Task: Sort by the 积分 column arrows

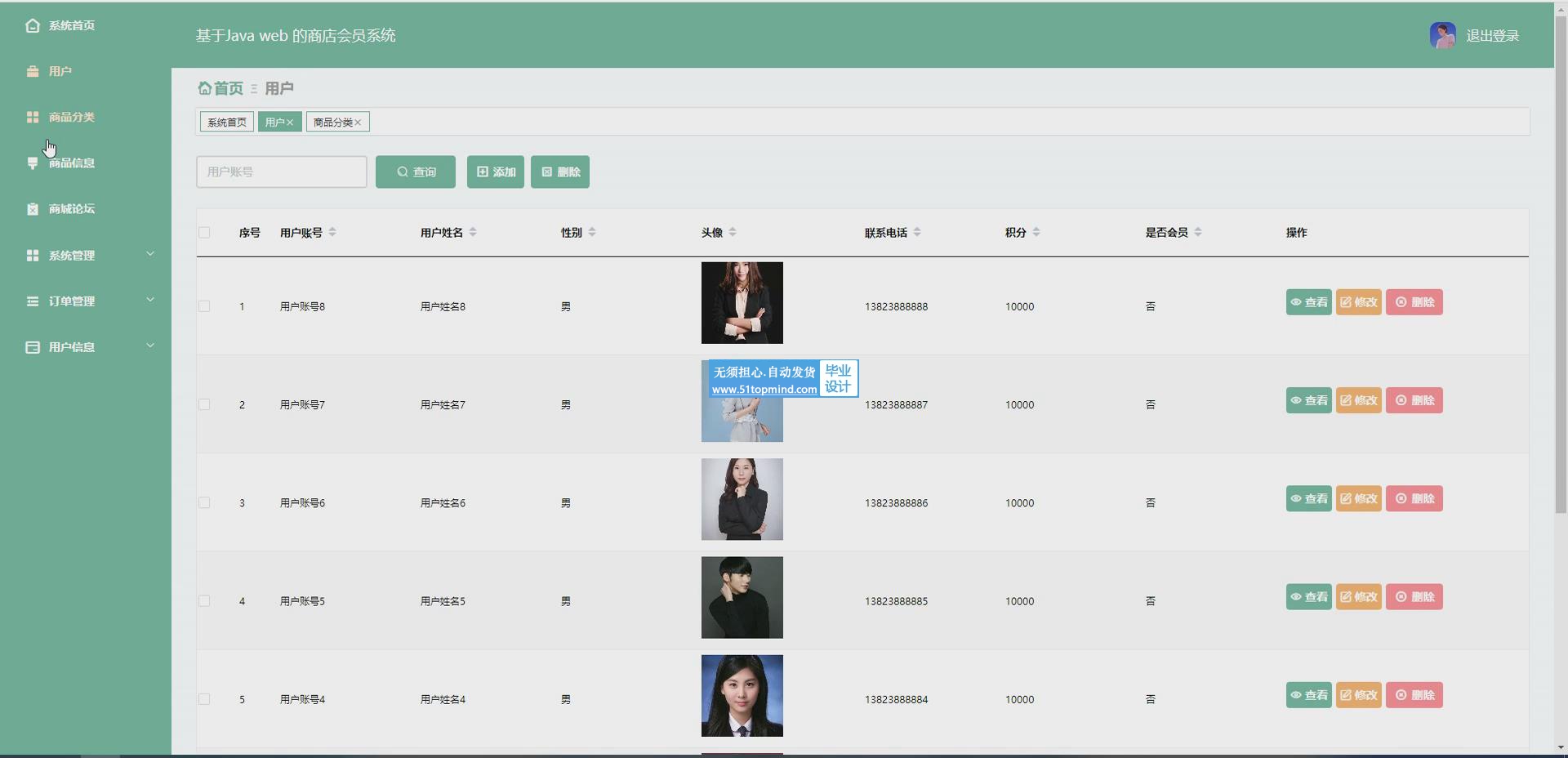Action: 1036,232
